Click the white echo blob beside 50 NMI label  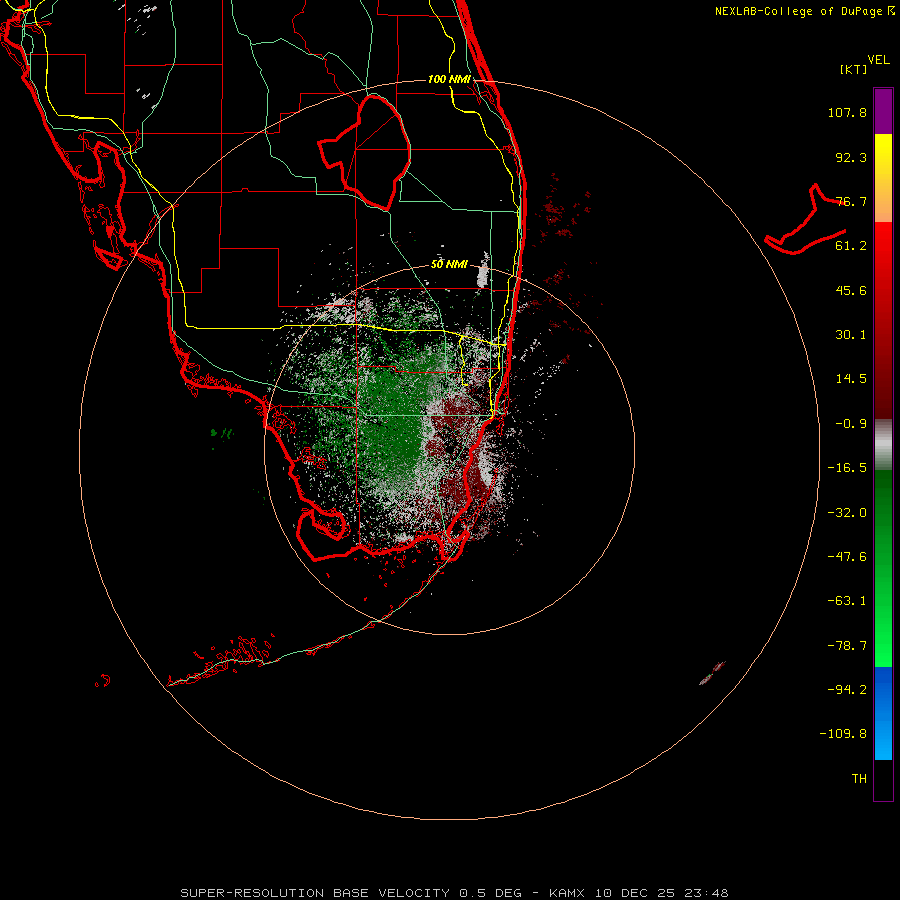click(483, 271)
